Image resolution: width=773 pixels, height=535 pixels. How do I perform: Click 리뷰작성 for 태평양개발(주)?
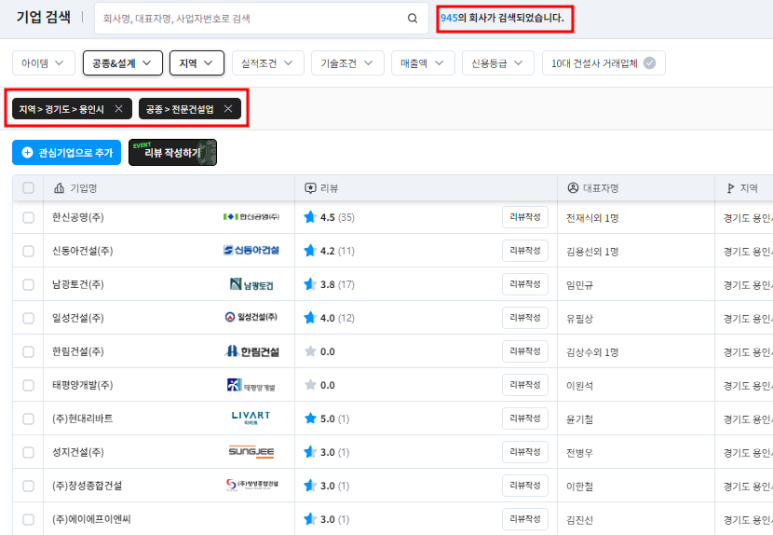[525, 385]
